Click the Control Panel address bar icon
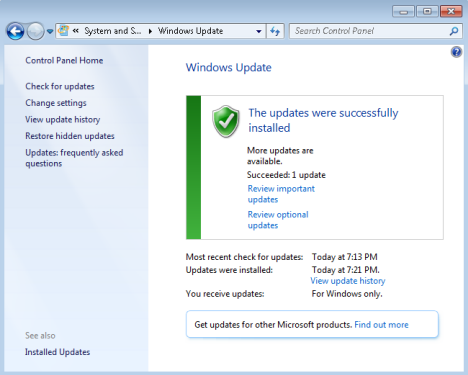Image resolution: width=468 pixels, height=375 pixels. (63, 31)
